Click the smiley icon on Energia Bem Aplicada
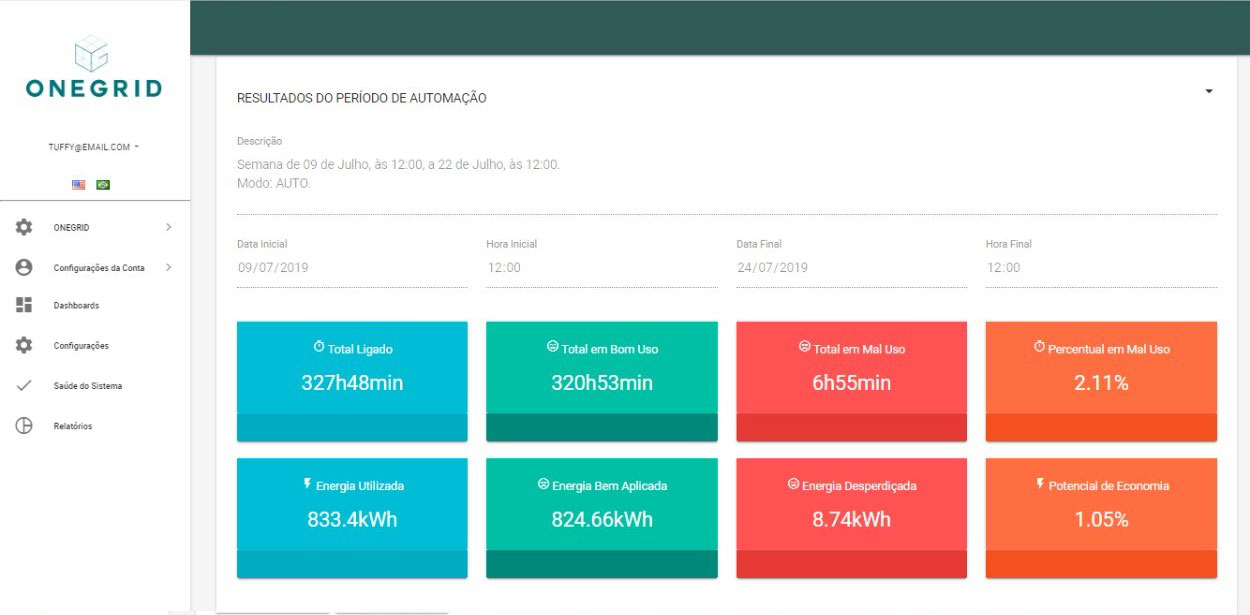The width and height of the screenshot is (1250, 615). coord(543,483)
